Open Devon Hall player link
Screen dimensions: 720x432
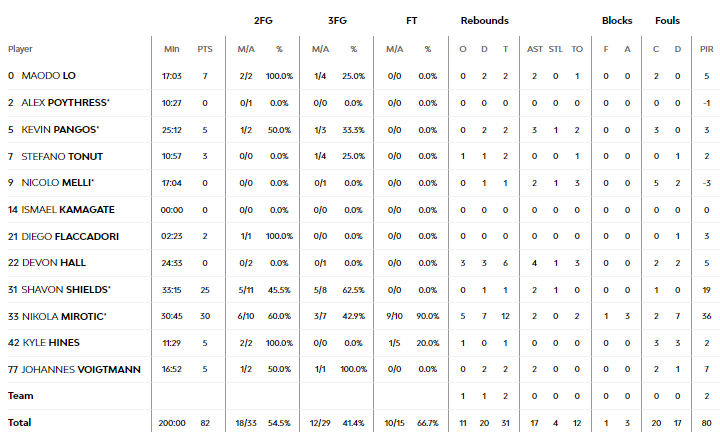point(54,263)
